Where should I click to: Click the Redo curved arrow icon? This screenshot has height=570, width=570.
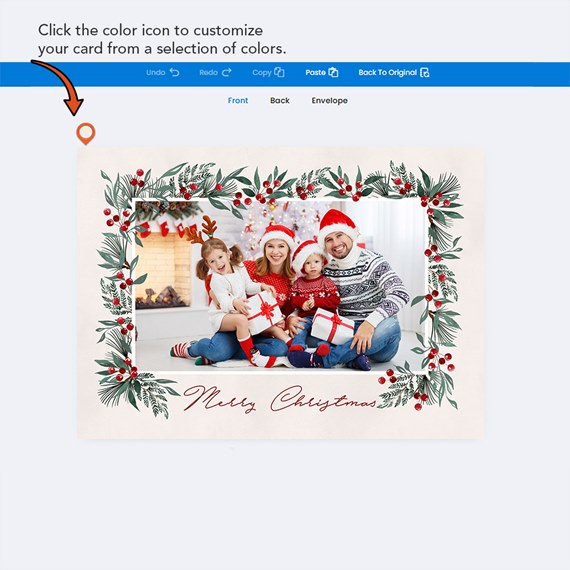[x=226, y=72]
